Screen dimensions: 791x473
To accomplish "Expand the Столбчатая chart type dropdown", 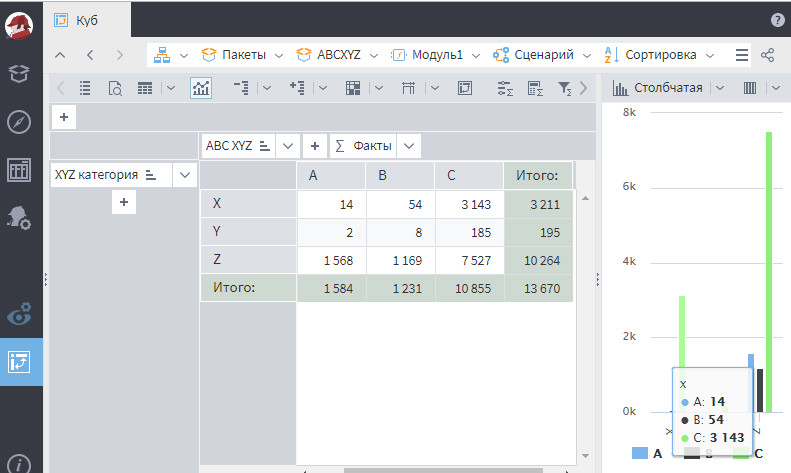I will point(668,88).
